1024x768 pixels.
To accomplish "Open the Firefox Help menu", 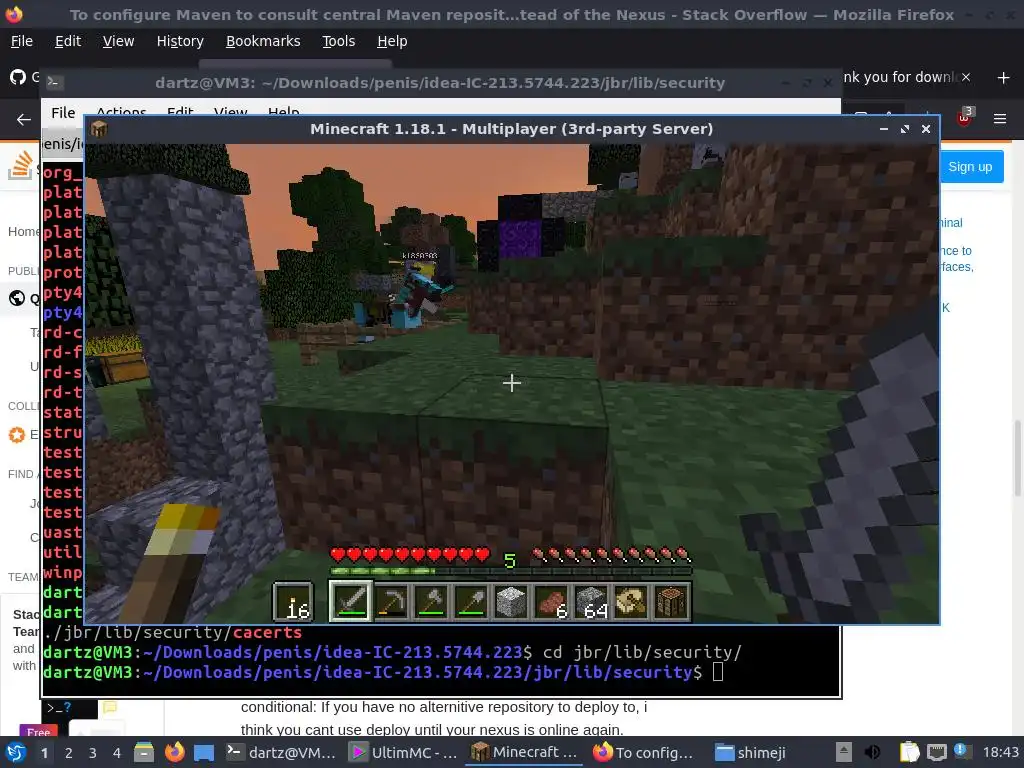I will pyautogui.click(x=392, y=41).
